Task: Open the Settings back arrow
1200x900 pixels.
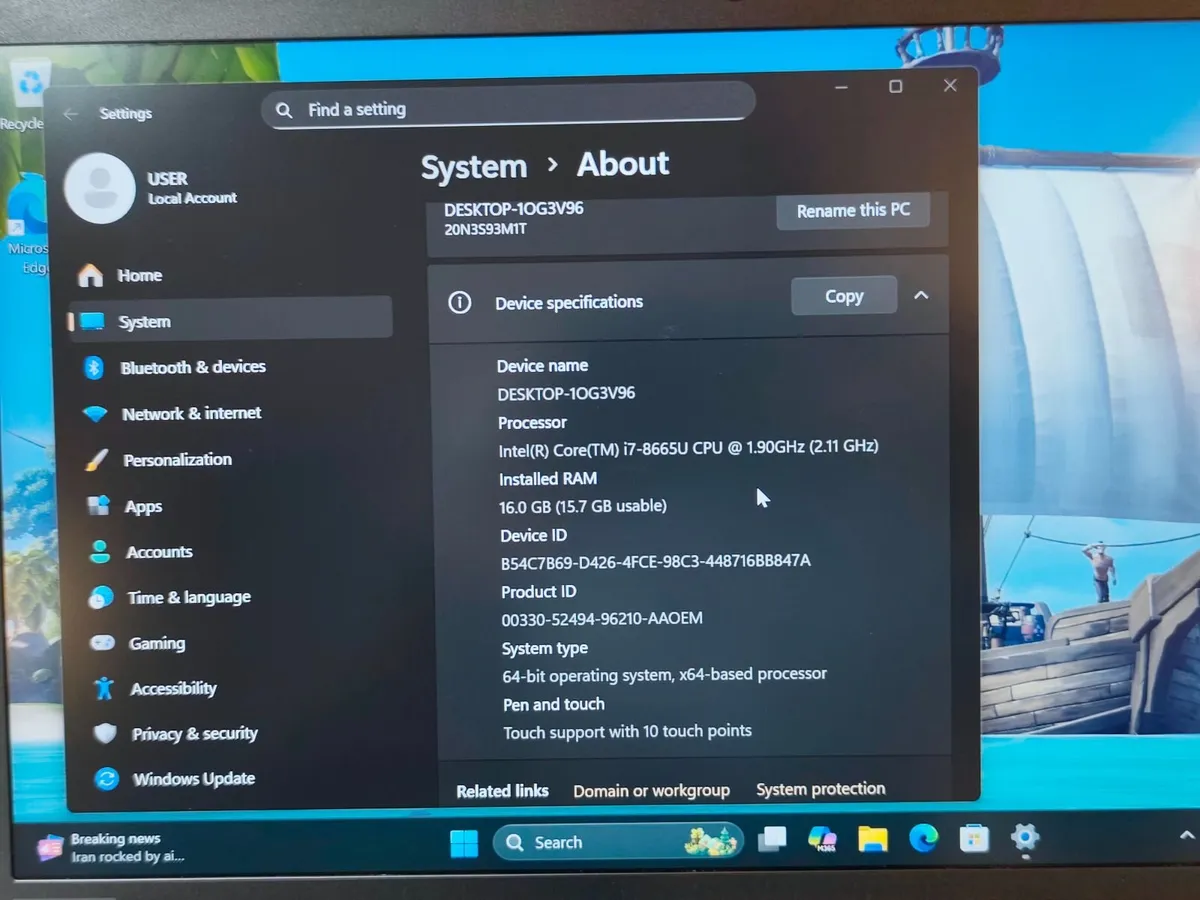Action: click(x=69, y=113)
